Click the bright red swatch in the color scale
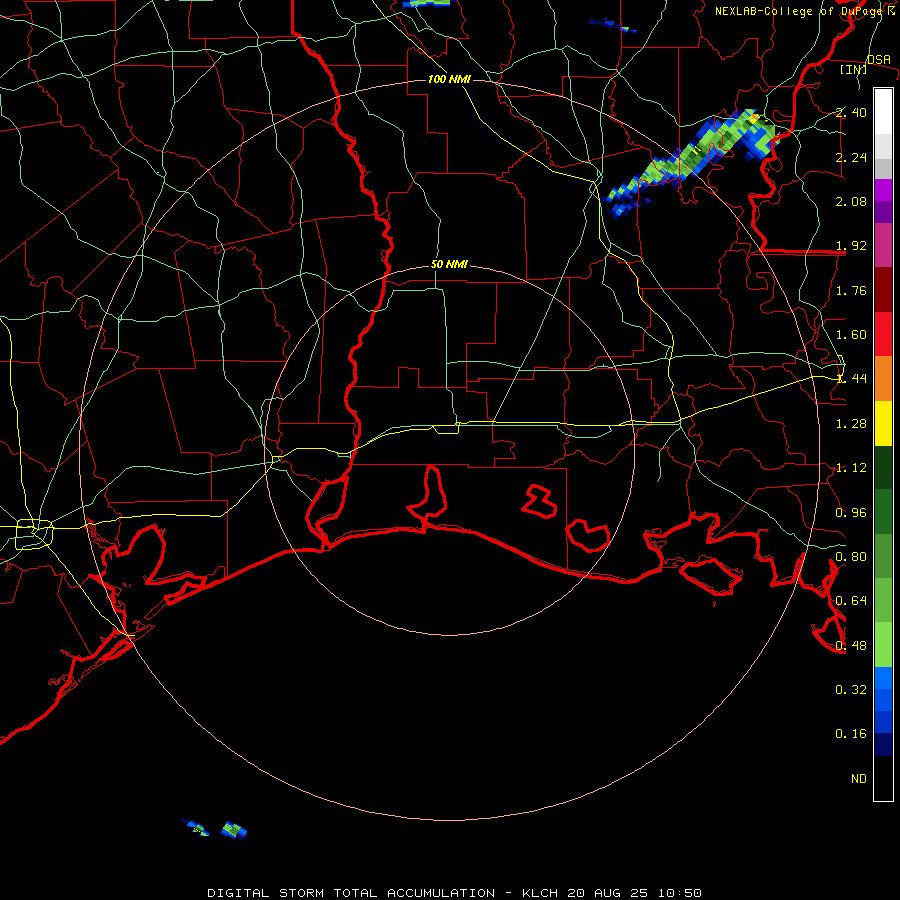This screenshot has height=900, width=900. coord(883,334)
